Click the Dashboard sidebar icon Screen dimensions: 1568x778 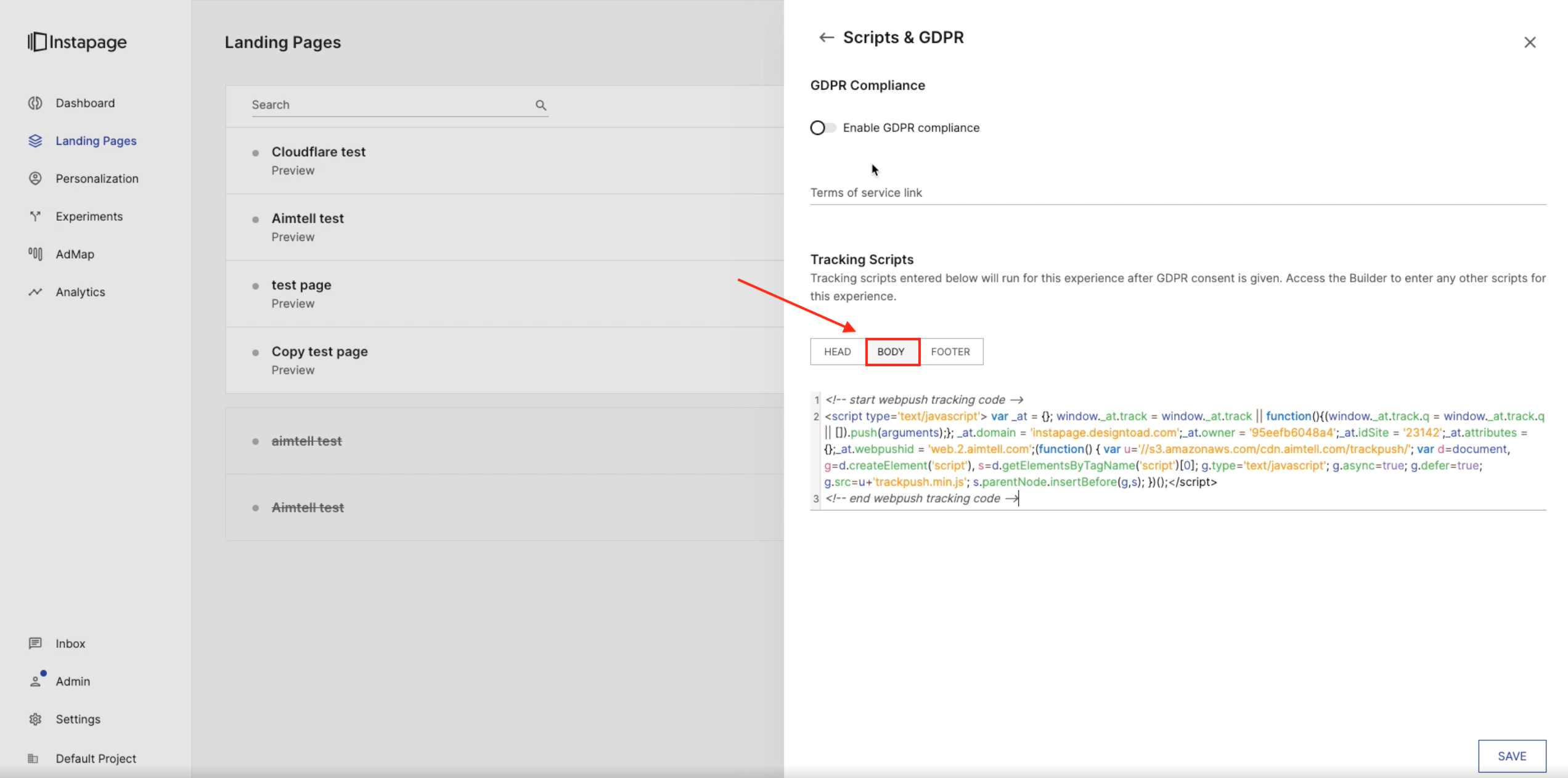pyautogui.click(x=35, y=103)
